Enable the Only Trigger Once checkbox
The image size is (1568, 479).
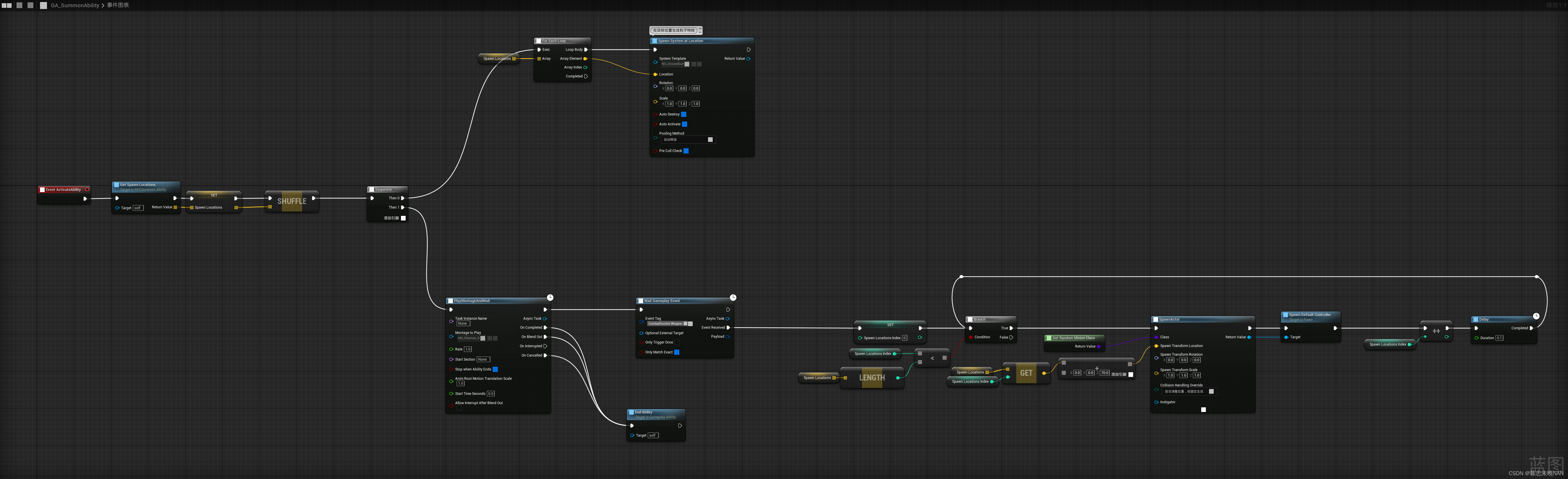pos(677,342)
